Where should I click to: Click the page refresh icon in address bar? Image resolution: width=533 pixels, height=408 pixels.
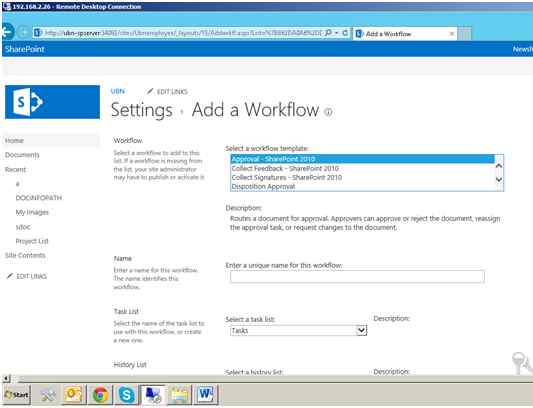point(345,33)
